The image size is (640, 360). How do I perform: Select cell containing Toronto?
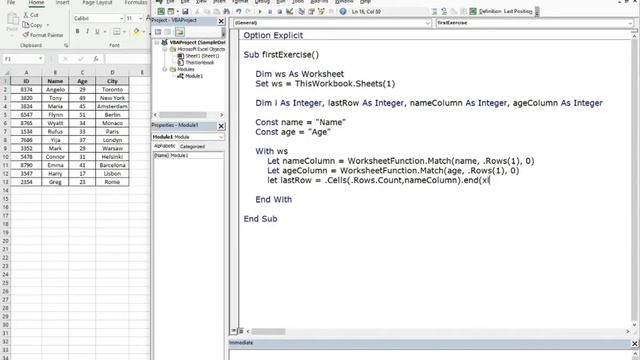tap(112, 89)
